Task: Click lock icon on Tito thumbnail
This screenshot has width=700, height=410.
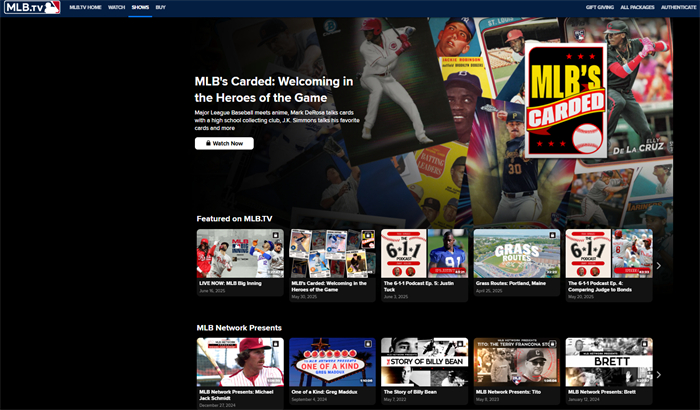Action: coord(552,344)
